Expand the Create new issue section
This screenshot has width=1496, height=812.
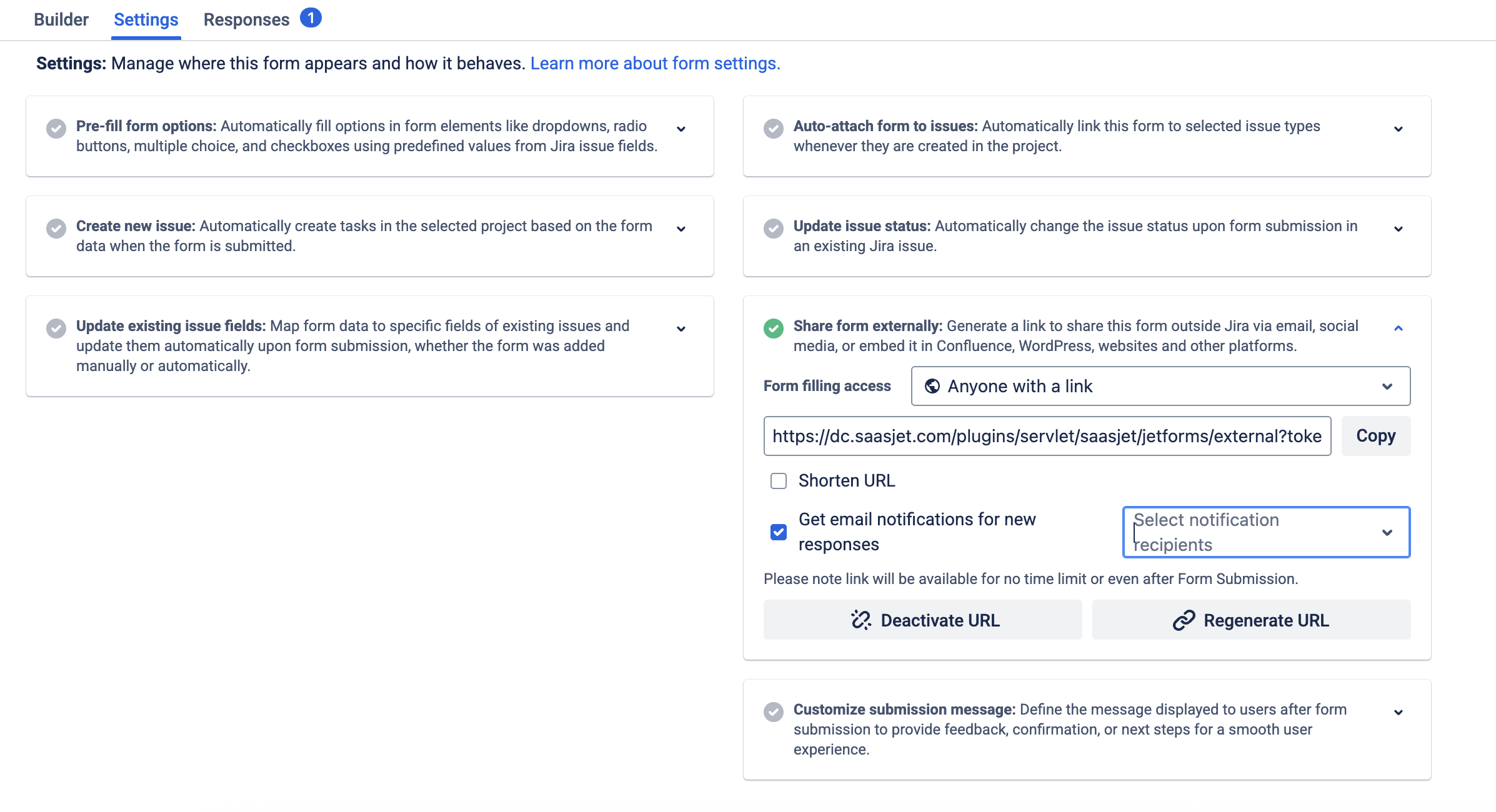click(681, 229)
